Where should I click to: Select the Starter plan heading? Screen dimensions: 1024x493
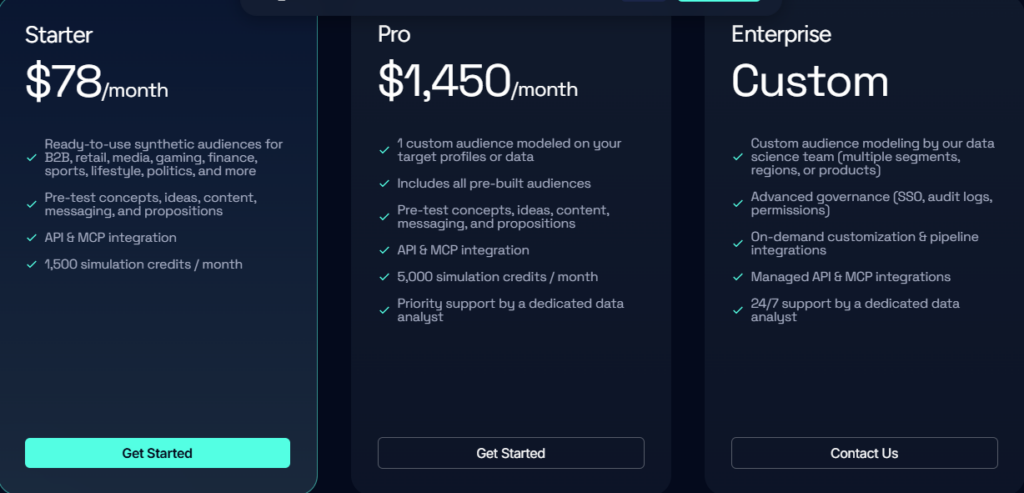coord(59,35)
